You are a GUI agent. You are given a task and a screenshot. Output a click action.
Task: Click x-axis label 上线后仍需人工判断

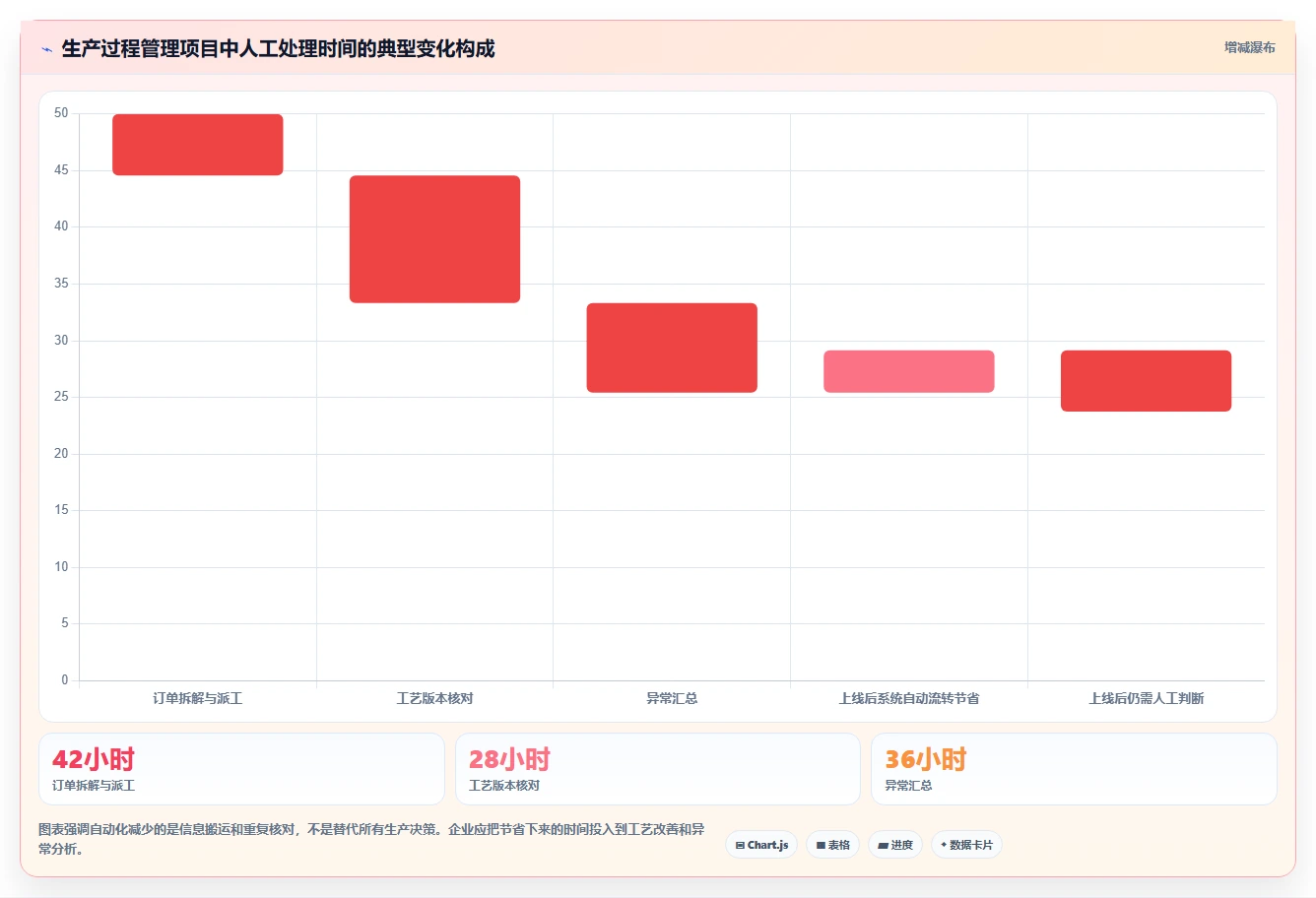[x=1146, y=698]
